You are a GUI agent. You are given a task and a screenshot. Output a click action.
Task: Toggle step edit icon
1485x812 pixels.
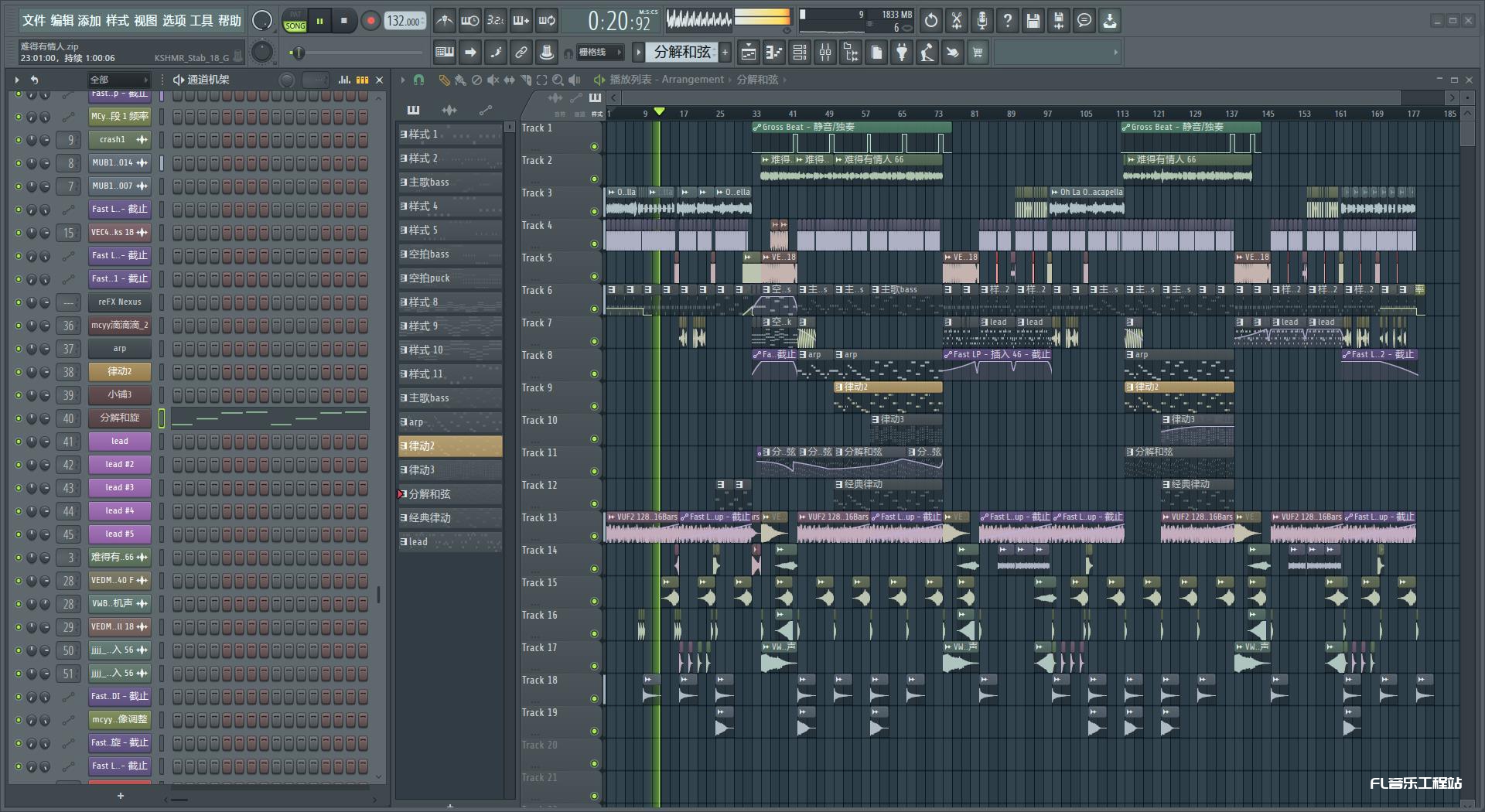pos(496,53)
